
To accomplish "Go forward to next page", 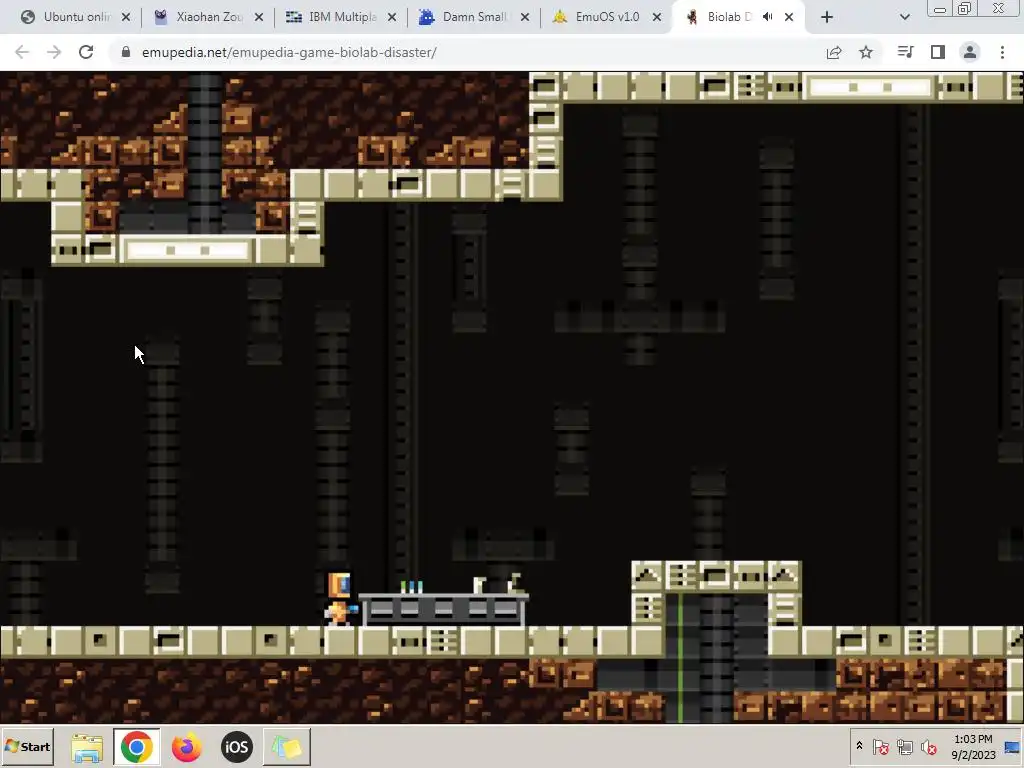I will [x=54, y=52].
